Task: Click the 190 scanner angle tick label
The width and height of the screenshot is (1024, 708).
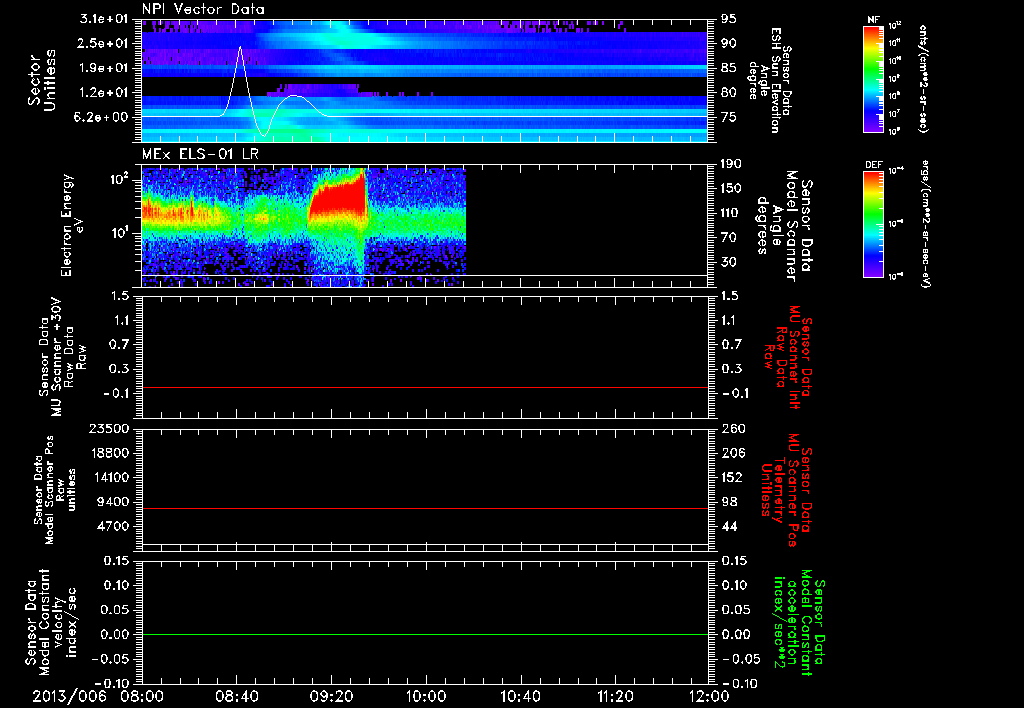Action: coord(731,164)
